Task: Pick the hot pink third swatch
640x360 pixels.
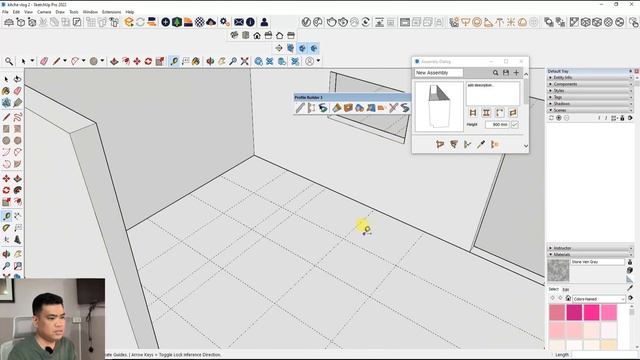Action: coord(591,313)
